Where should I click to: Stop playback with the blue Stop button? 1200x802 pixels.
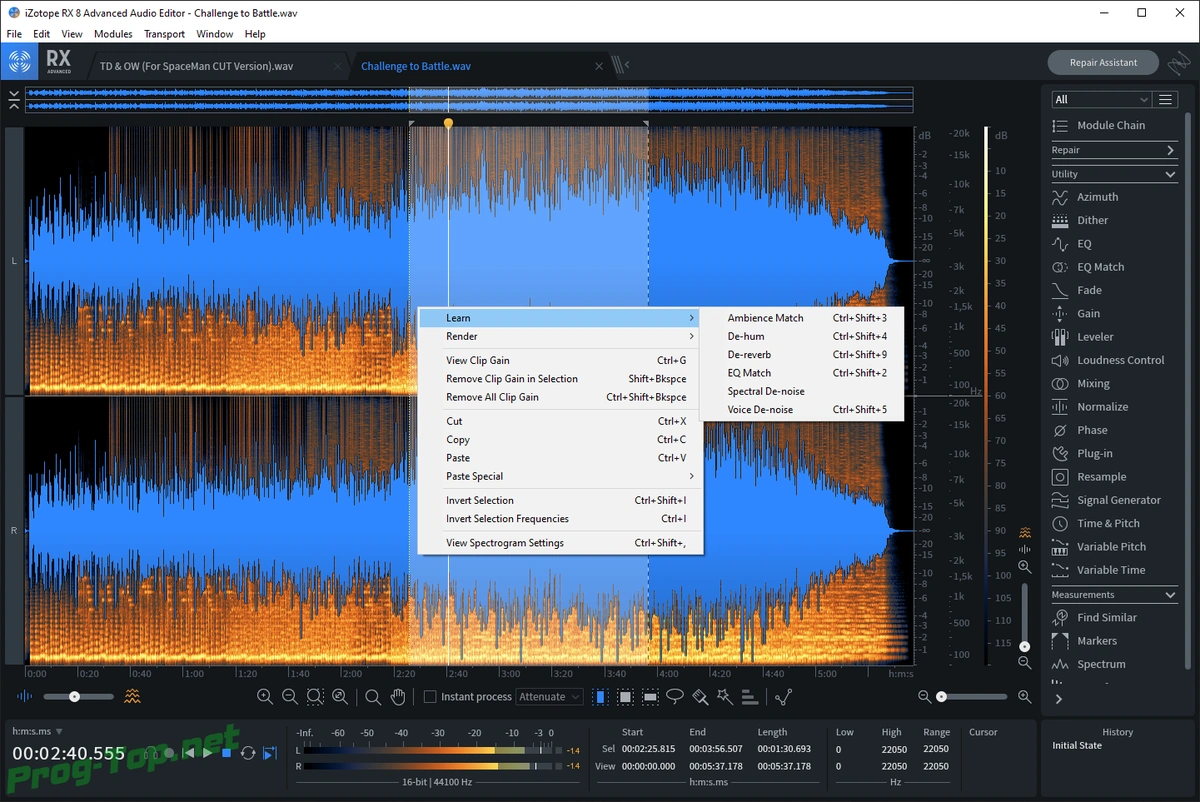click(227, 753)
